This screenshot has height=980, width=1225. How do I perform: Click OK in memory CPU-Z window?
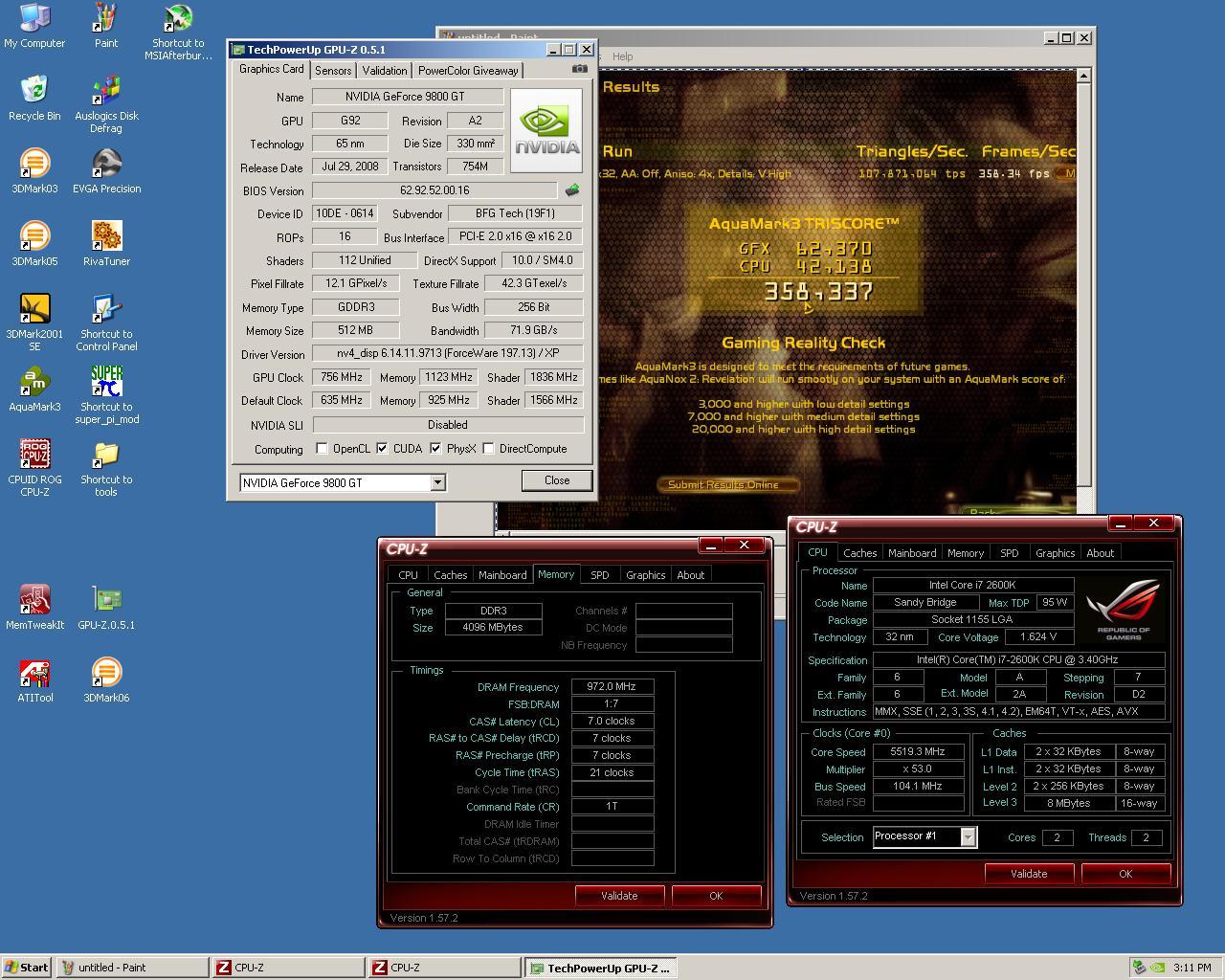[716, 896]
